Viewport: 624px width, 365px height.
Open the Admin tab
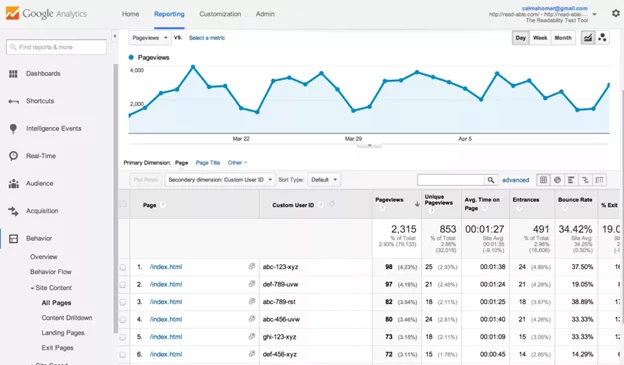pos(265,14)
